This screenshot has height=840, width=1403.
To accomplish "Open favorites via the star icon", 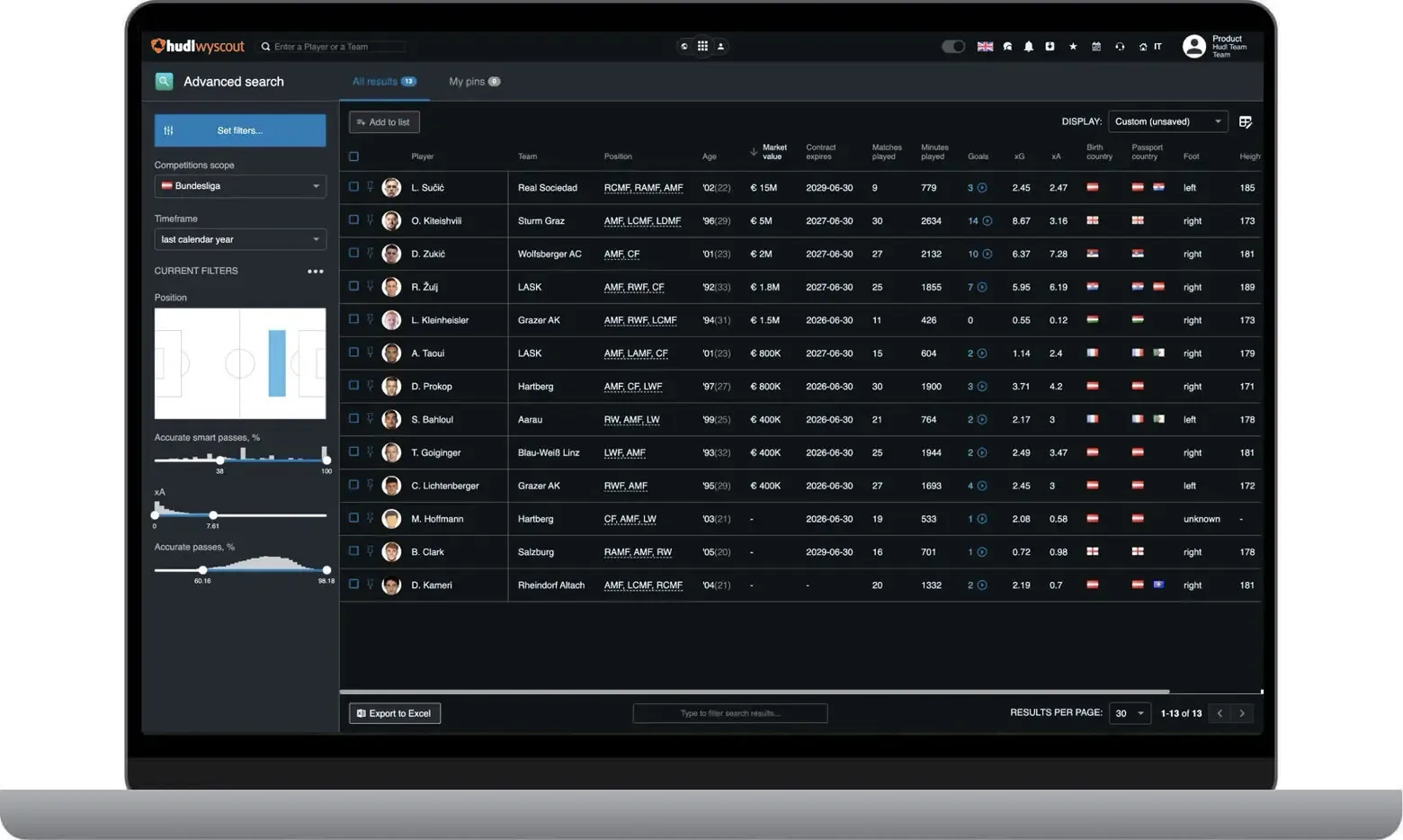I will point(1073,47).
